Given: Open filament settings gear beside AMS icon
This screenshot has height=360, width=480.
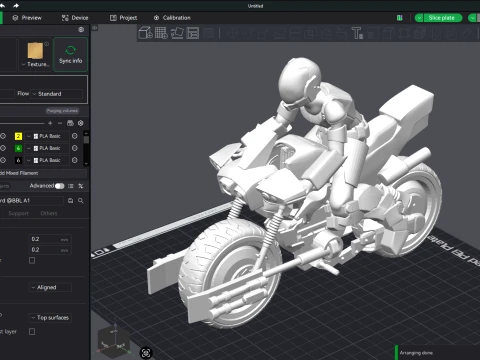Looking at the screenshot, I should (81, 123).
